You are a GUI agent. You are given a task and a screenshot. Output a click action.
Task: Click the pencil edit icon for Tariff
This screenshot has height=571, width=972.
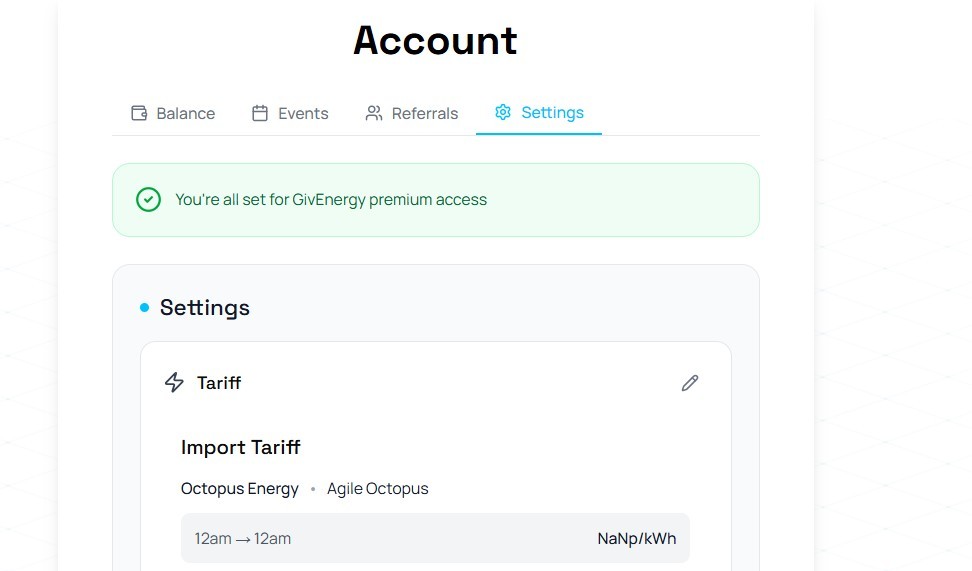(x=690, y=383)
